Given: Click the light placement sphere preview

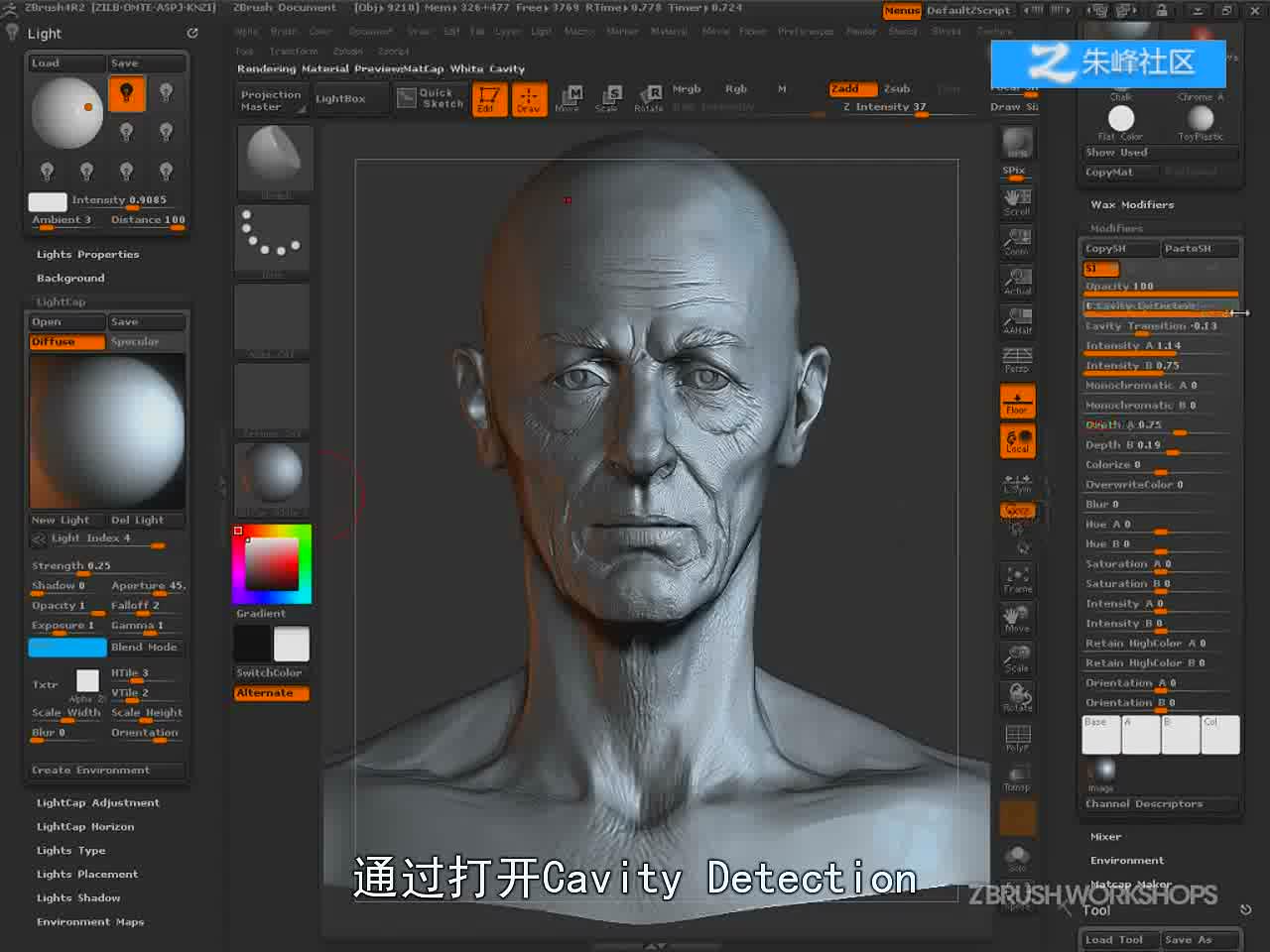Looking at the screenshot, I should pos(67,112).
